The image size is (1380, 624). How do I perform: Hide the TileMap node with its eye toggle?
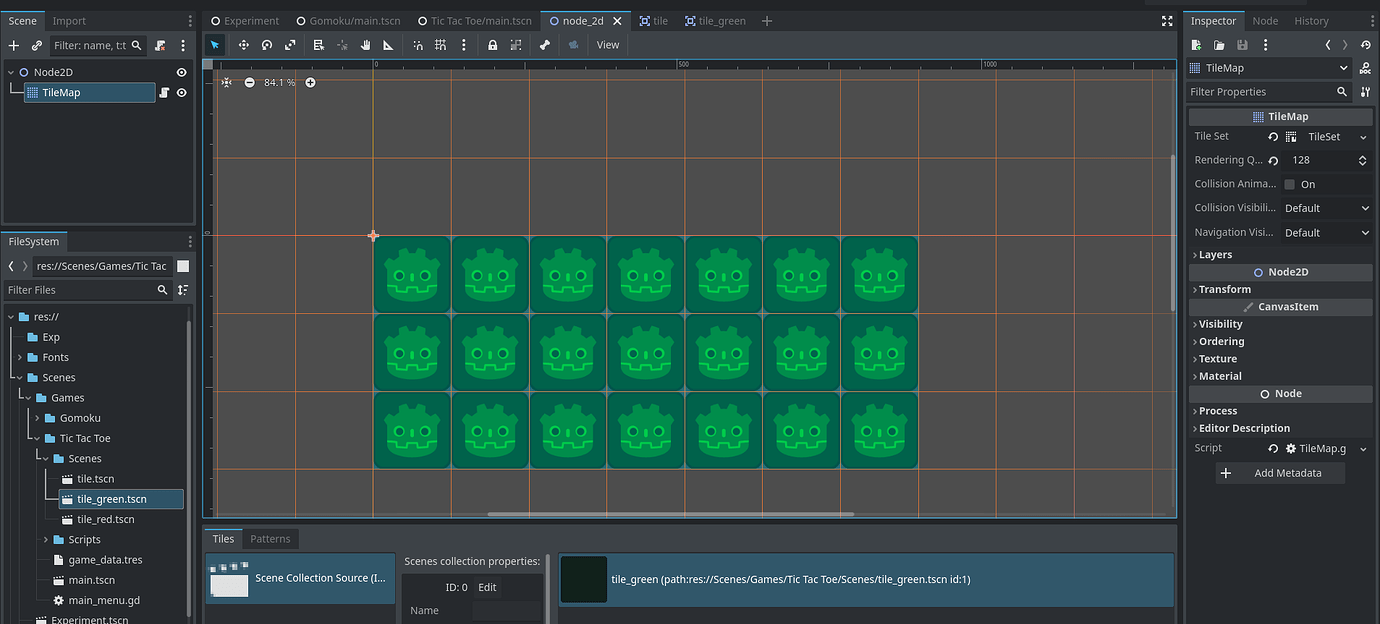pyautogui.click(x=181, y=92)
